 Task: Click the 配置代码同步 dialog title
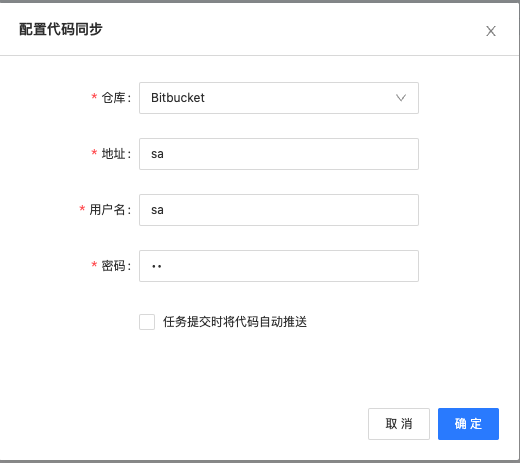click(x=61, y=29)
